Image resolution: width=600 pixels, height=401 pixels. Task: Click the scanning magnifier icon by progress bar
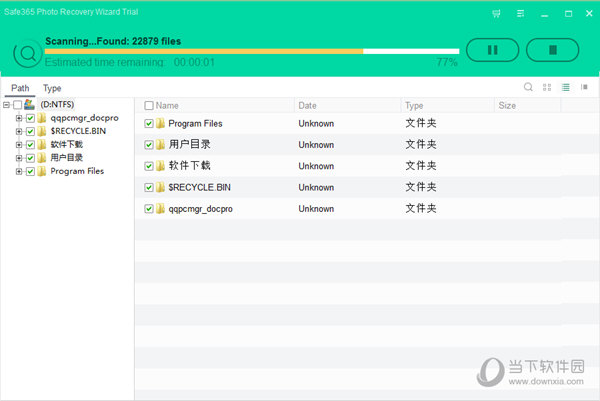[28, 54]
